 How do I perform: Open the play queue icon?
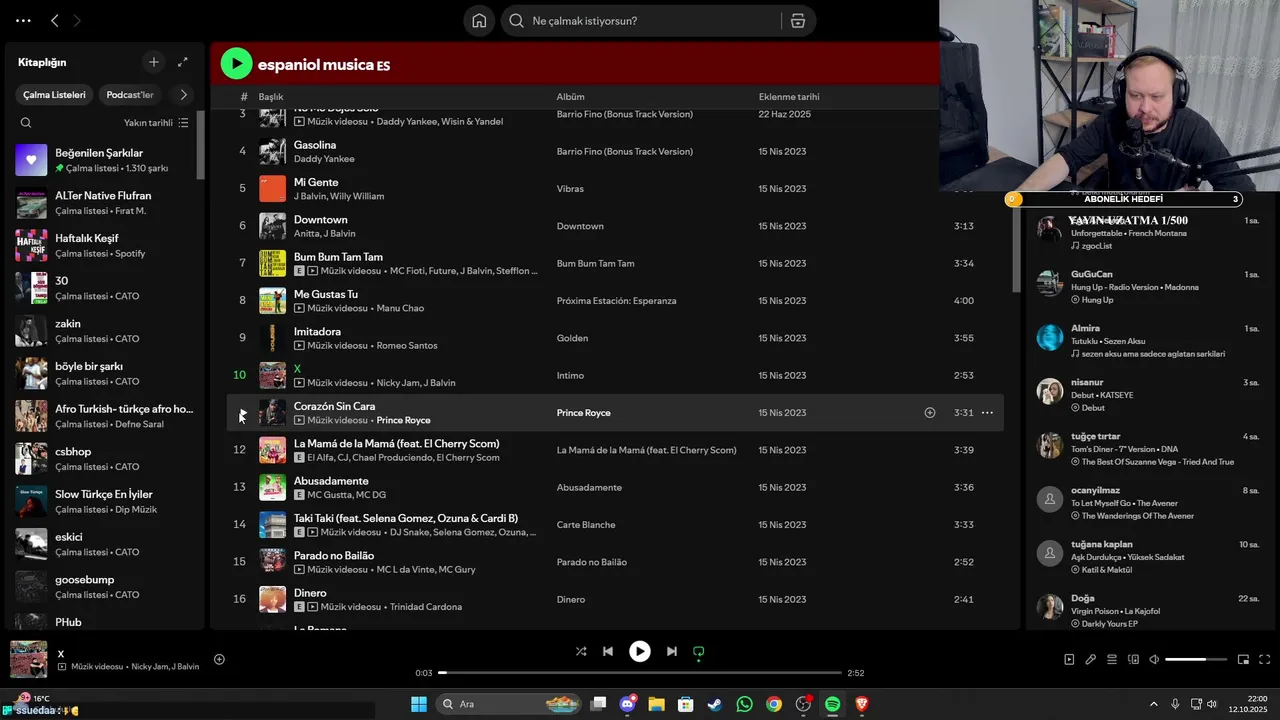click(x=1112, y=660)
